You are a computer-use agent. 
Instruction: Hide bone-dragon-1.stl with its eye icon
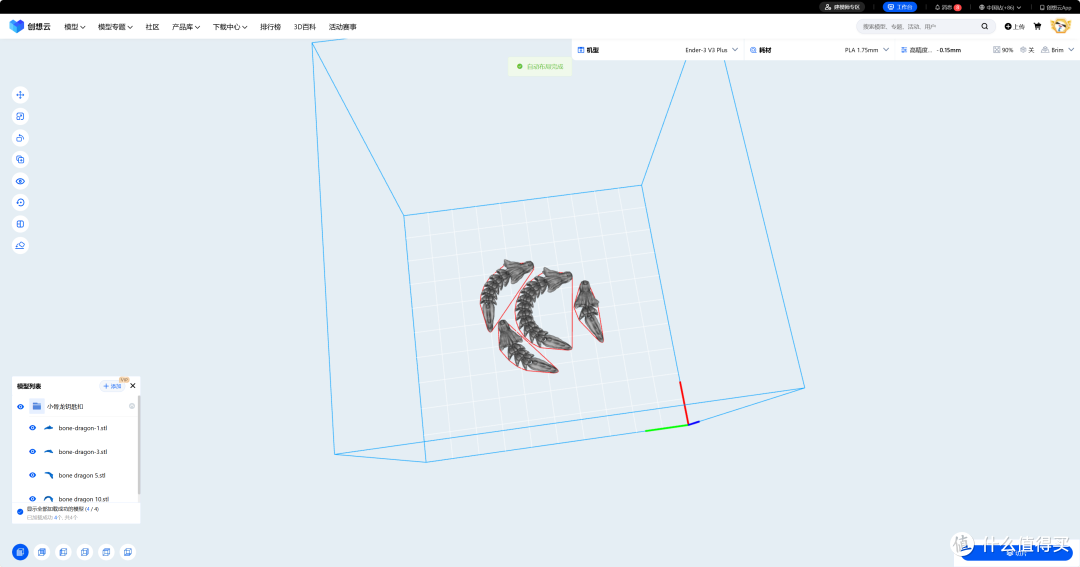coord(32,428)
